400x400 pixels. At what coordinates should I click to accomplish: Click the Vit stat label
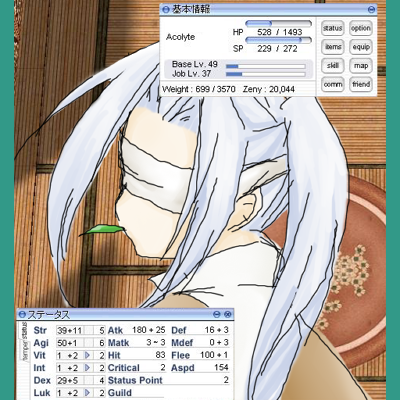(x=39, y=355)
